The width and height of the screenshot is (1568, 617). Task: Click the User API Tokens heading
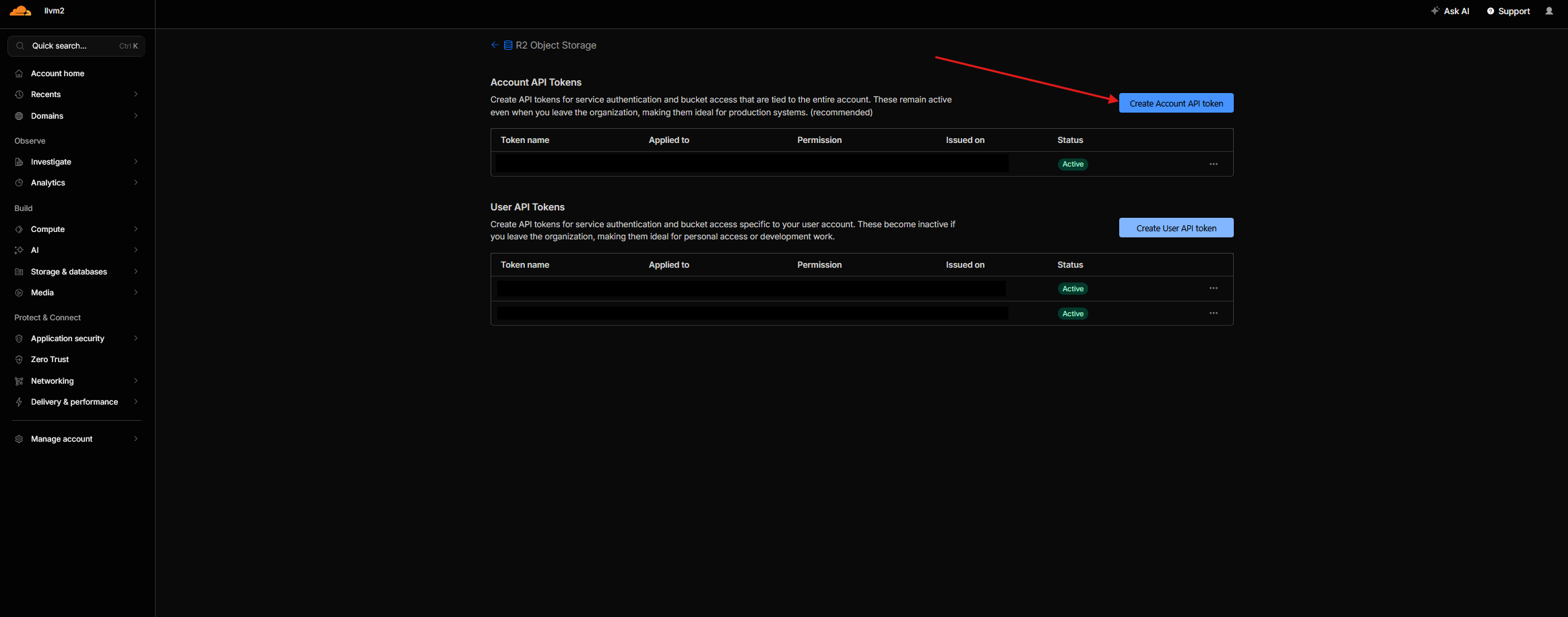pyautogui.click(x=528, y=207)
